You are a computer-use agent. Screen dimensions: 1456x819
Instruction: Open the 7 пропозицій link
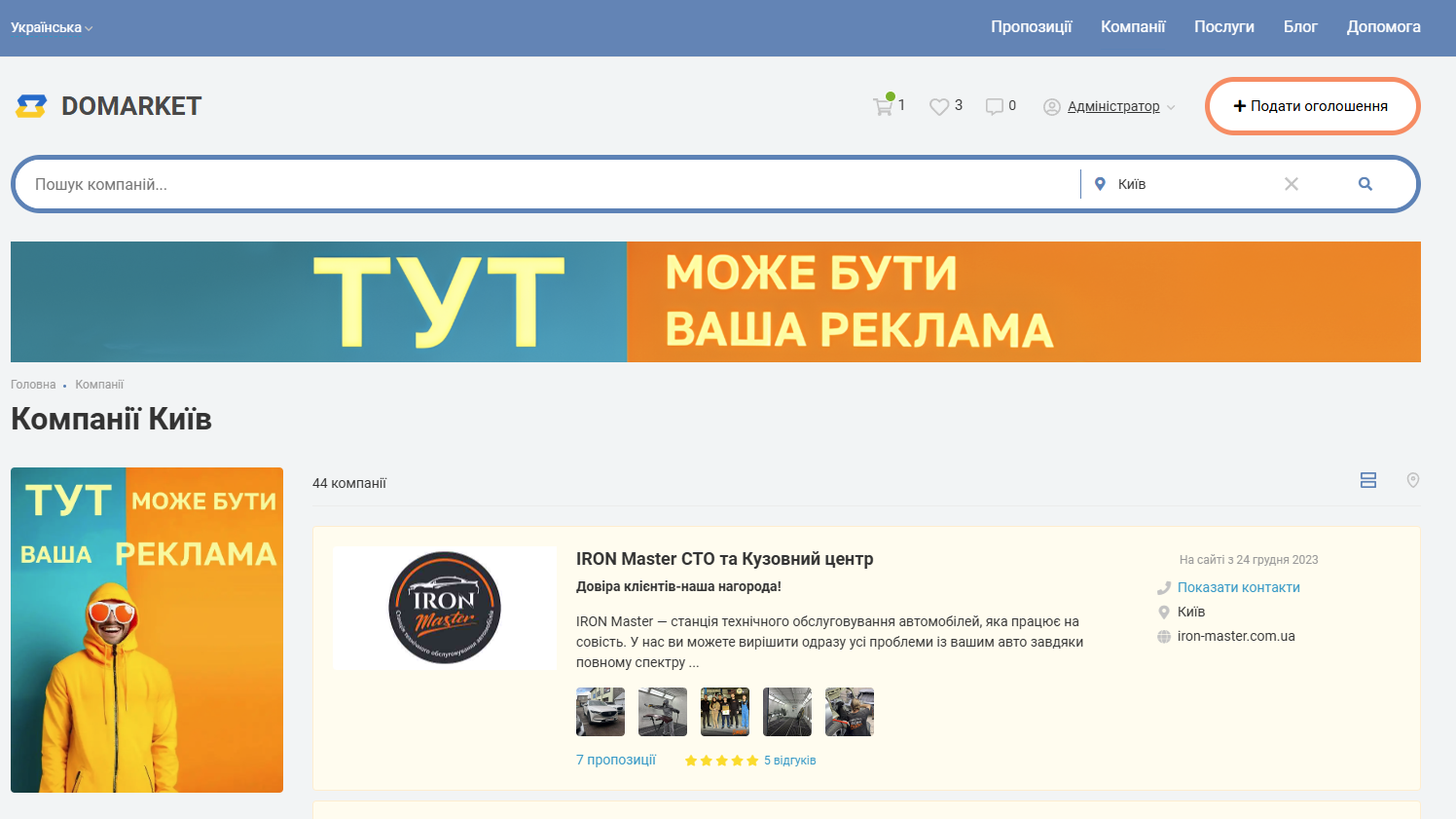coord(616,760)
